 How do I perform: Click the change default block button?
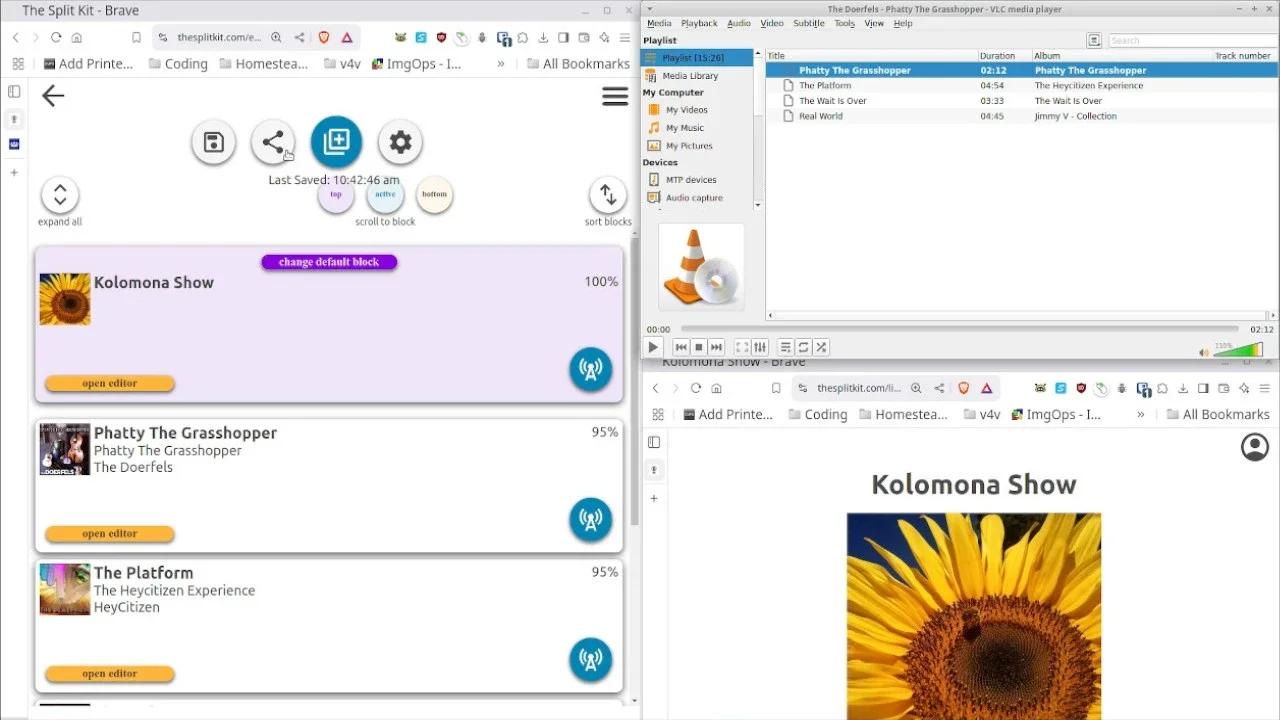[x=329, y=262]
